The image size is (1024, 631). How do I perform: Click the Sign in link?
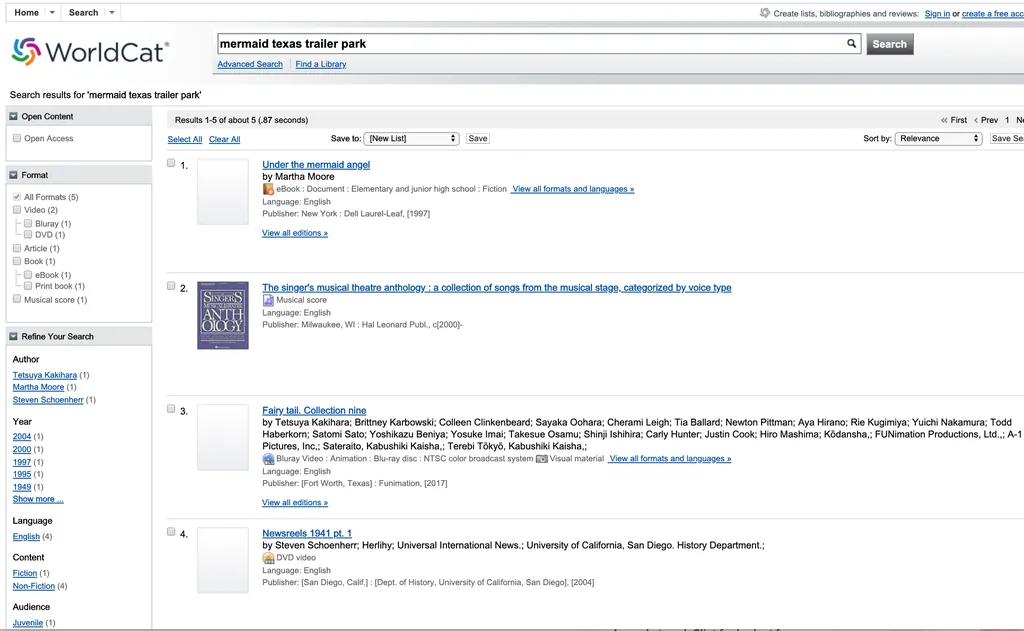coord(937,14)
